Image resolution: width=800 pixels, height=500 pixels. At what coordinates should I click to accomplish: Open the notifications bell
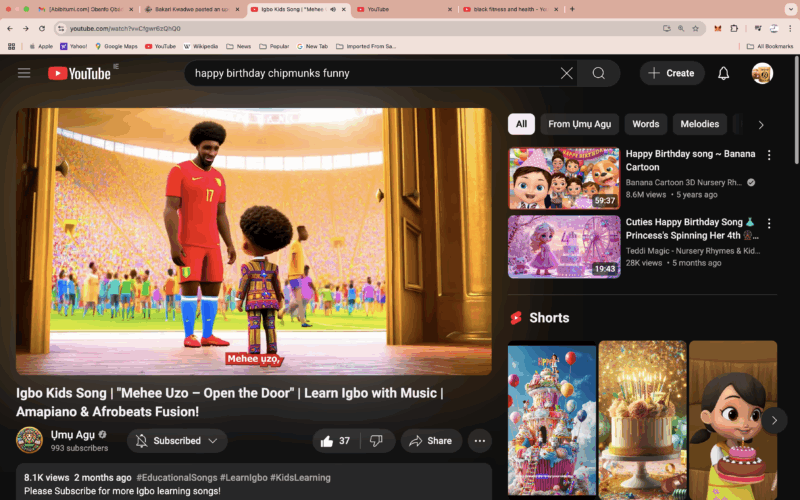pos(723,73)
